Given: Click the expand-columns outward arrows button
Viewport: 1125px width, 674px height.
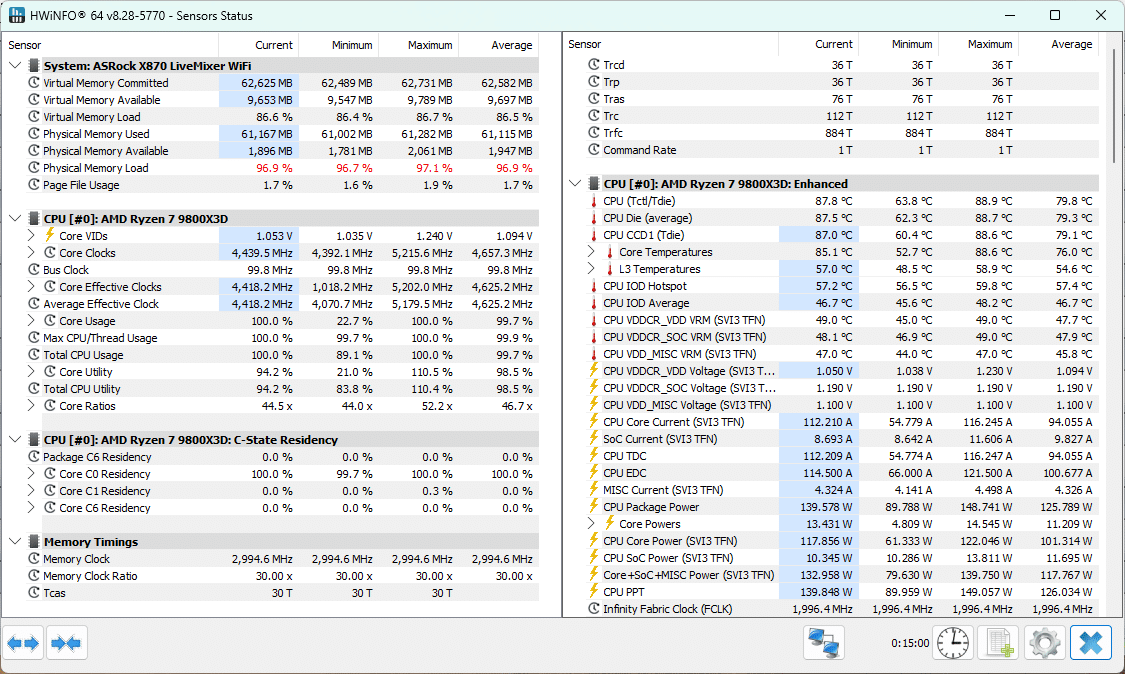Looking at the screenshot, I should point(23,642).
